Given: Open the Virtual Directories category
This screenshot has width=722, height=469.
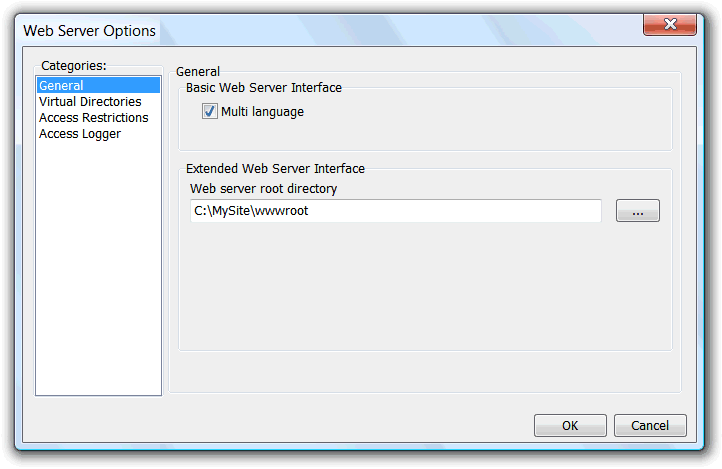Looking at the screenshot, I should (90, 102).
